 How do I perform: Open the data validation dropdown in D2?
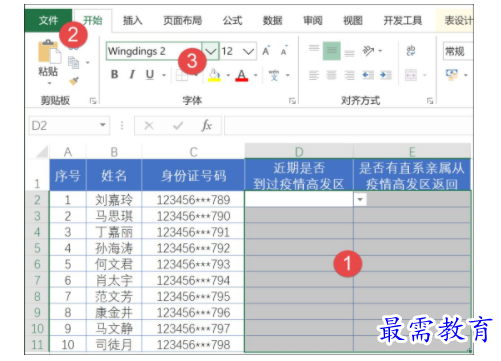(360, 200)
